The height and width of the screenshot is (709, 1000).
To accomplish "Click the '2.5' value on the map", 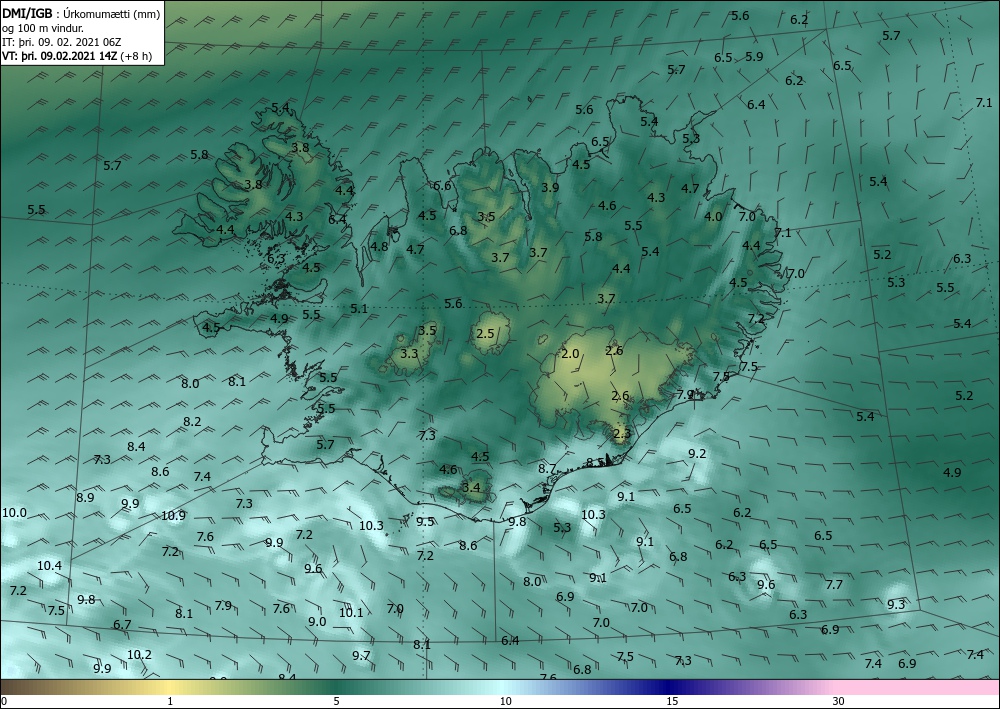I will 485,333.
